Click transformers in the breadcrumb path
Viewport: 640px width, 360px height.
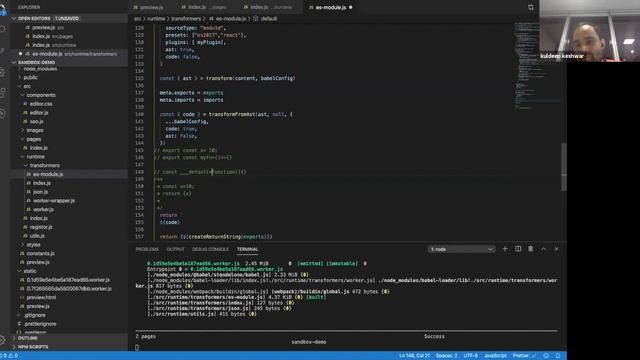click(186, 19)
